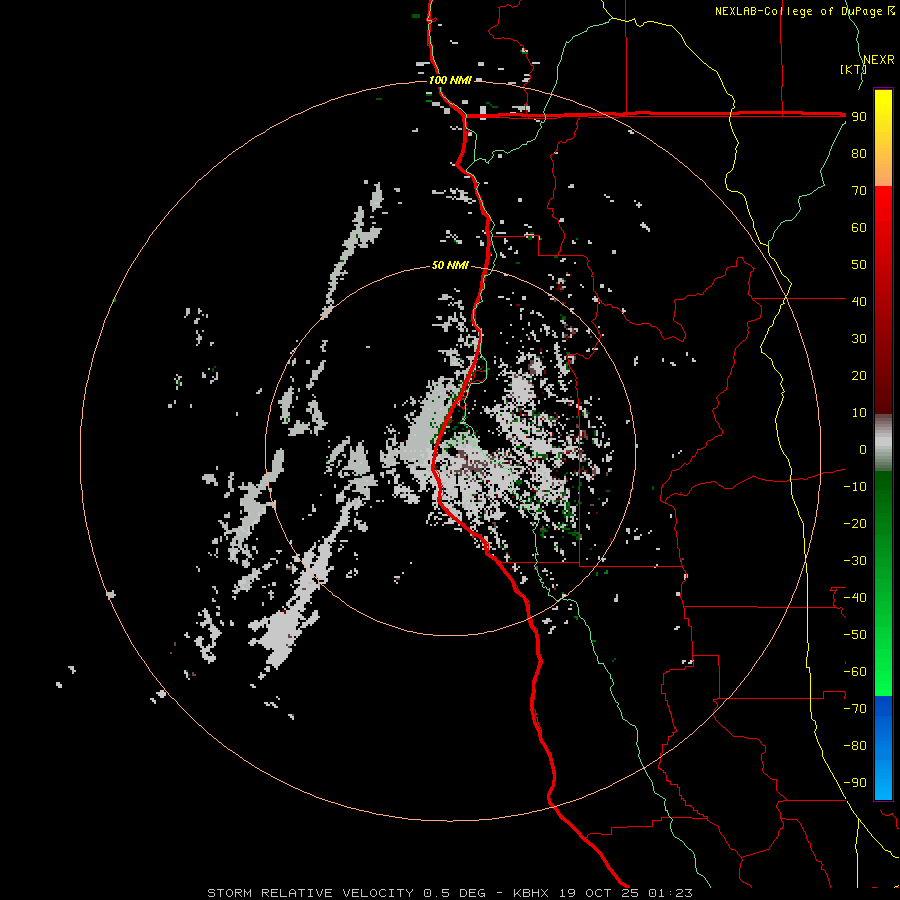Pick the dark green segment near -20

(x=883, y=517)
